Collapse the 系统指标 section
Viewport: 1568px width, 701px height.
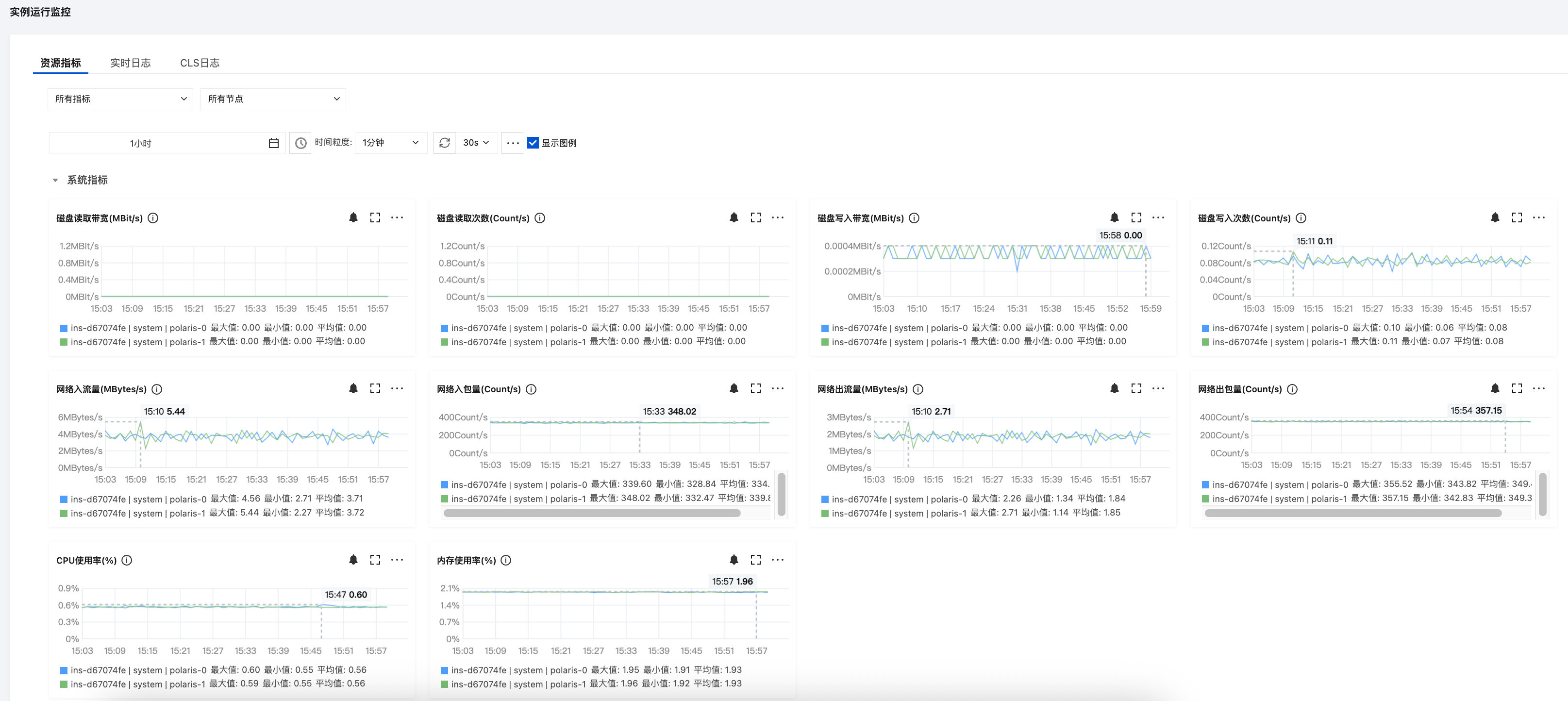tap(55, 180)
